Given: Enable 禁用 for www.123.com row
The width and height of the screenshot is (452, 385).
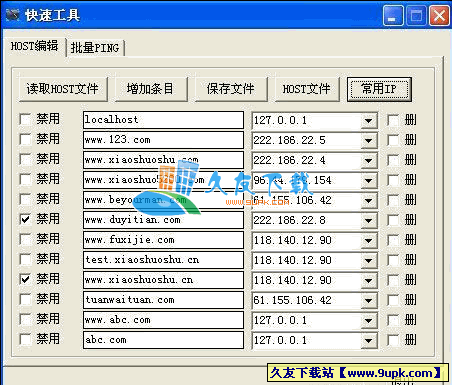Looking at the screenshot, I should pyautogui.click(x=25, y=139).
